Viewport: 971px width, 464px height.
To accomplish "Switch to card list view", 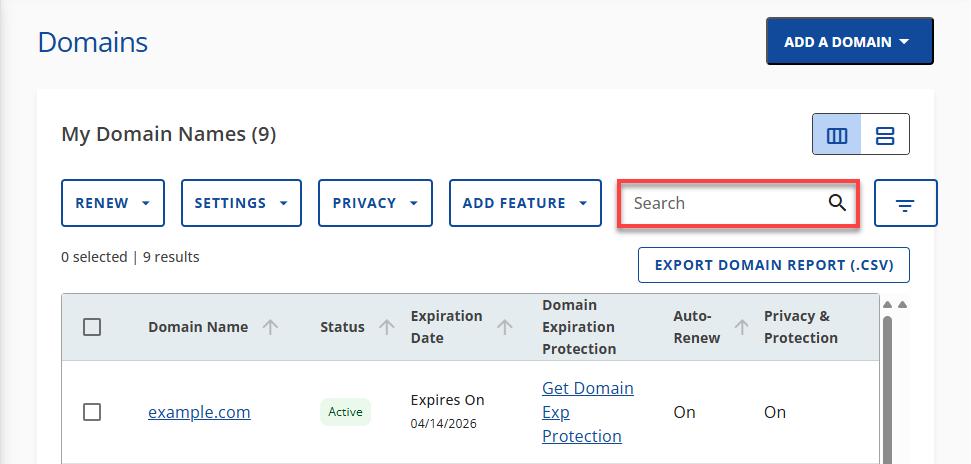I will coord(885,135).
